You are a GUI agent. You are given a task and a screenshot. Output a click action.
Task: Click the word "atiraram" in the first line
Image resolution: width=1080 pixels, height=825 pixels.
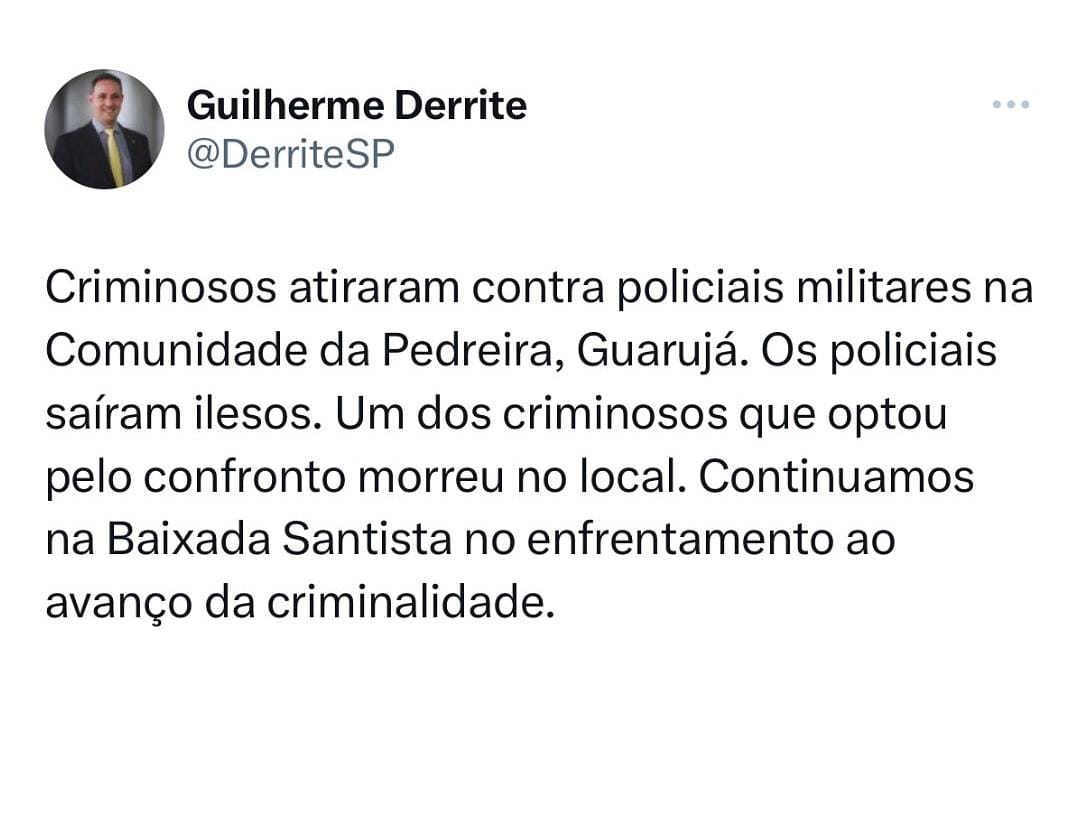coord(374,287)
